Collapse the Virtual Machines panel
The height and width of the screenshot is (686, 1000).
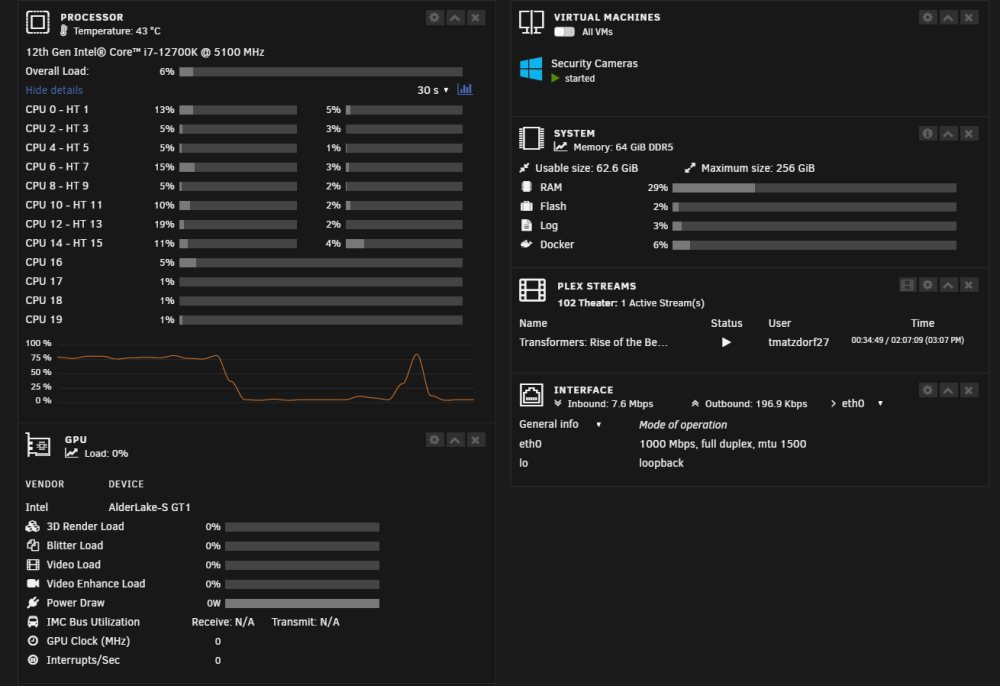948,18
